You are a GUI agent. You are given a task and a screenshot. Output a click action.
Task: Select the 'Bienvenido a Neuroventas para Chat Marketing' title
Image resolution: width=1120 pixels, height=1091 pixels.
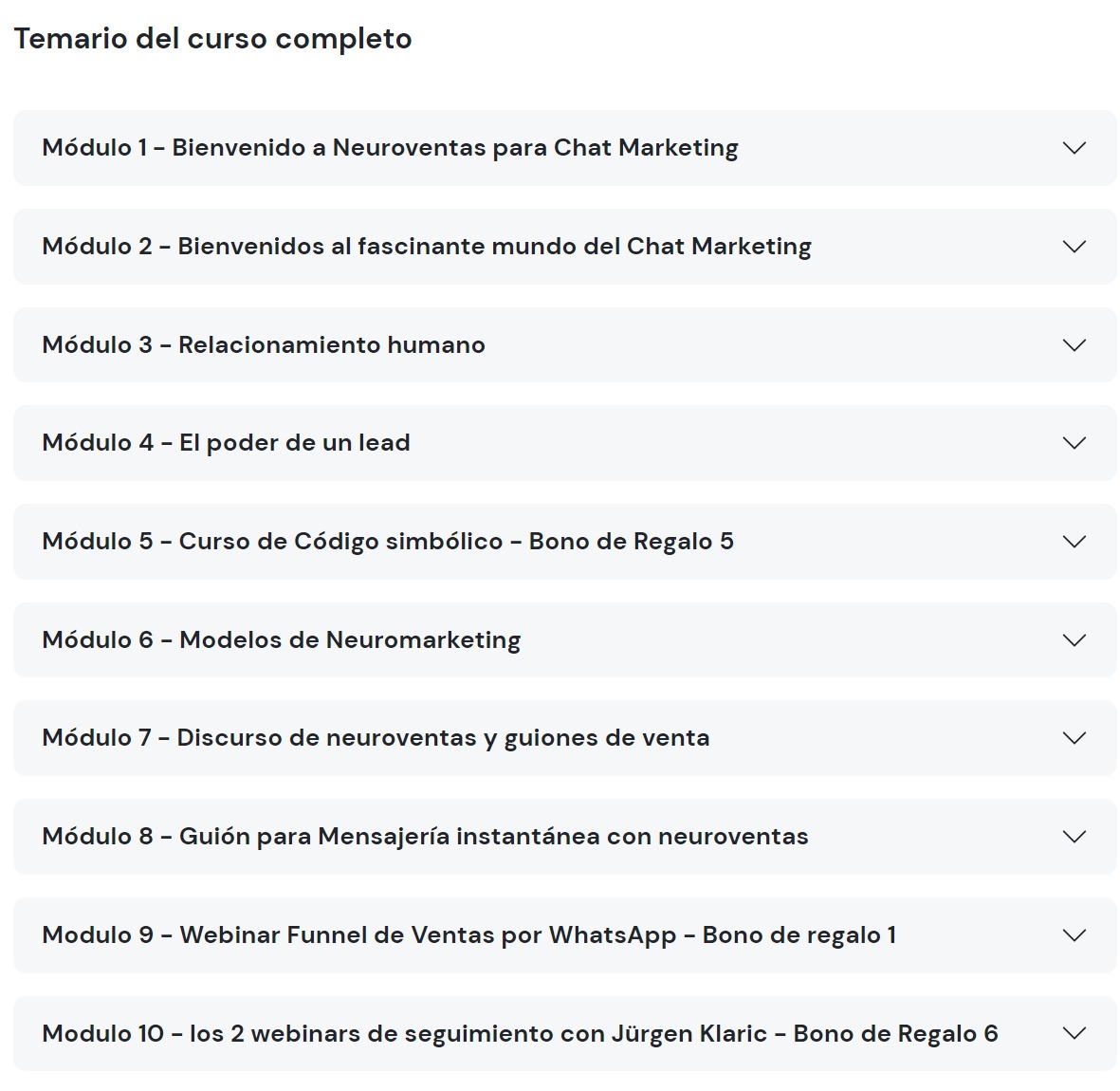point(454,148)
